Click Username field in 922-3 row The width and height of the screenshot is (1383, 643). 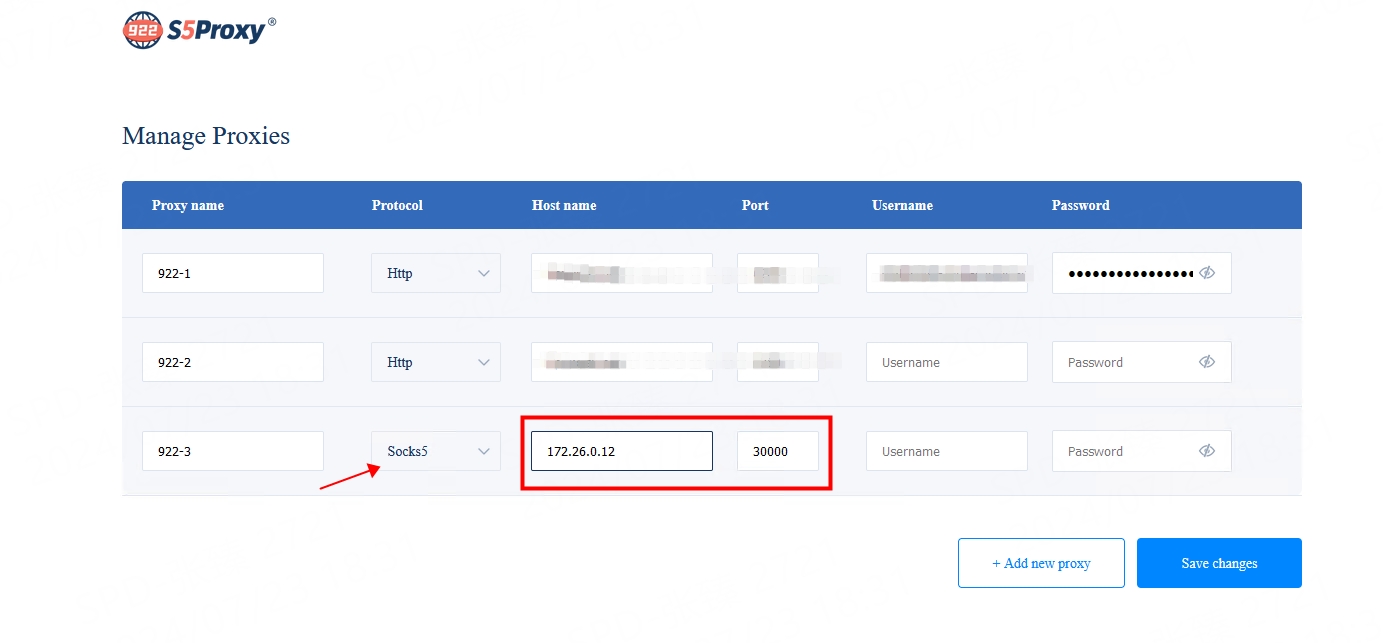[946, 451]
